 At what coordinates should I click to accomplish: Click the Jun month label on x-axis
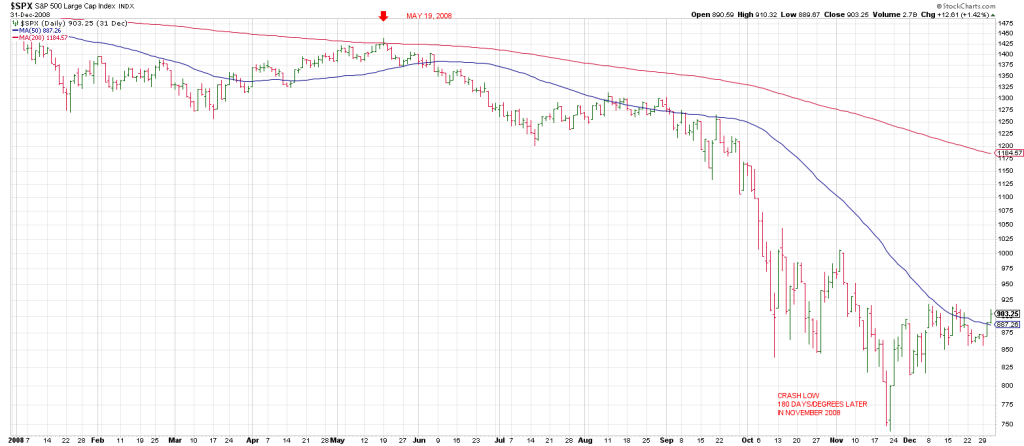coord(418,438)
